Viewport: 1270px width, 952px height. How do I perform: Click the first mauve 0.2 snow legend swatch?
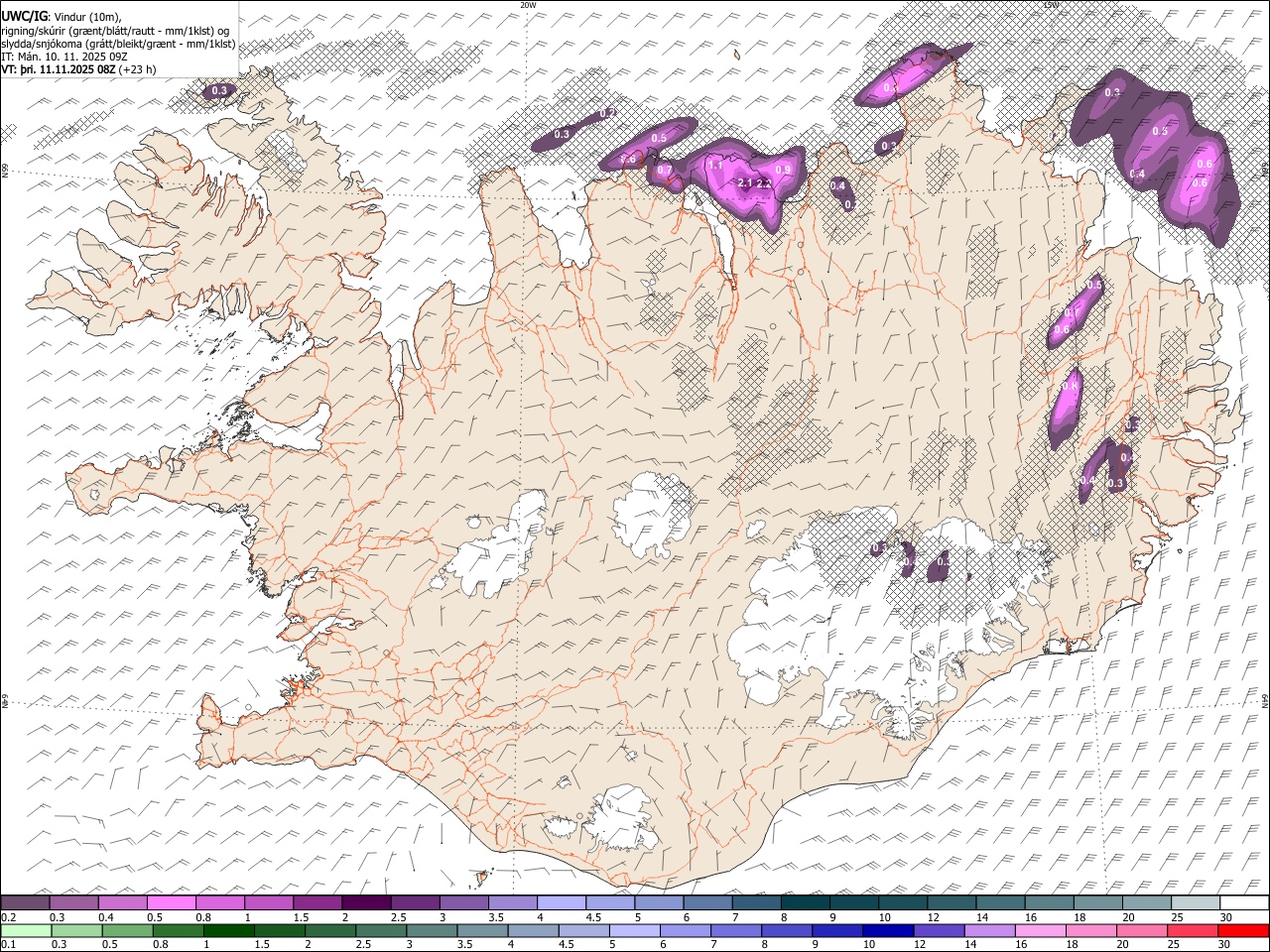[x=25, y=902]
